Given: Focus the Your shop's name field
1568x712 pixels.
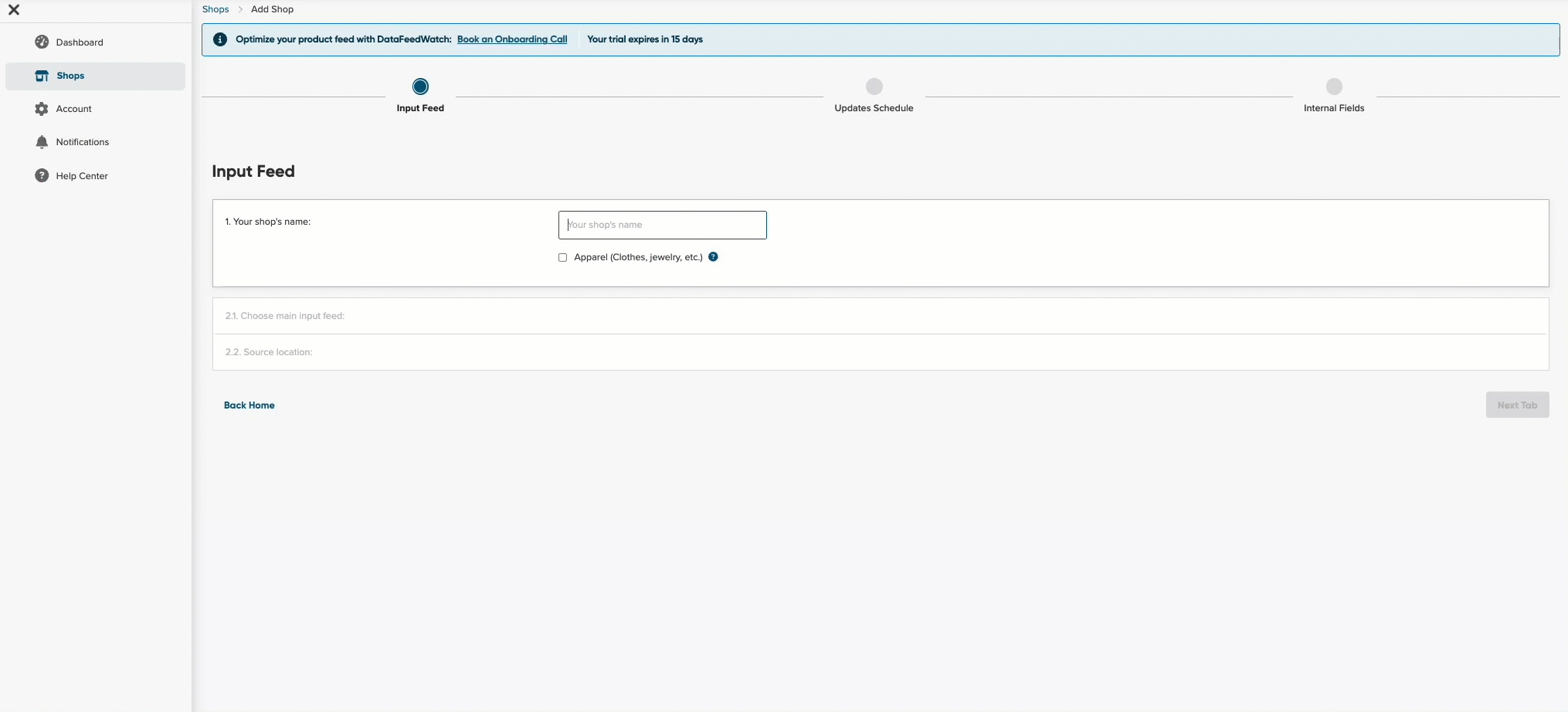Looking at the screenshot, I should coord(663,225).
